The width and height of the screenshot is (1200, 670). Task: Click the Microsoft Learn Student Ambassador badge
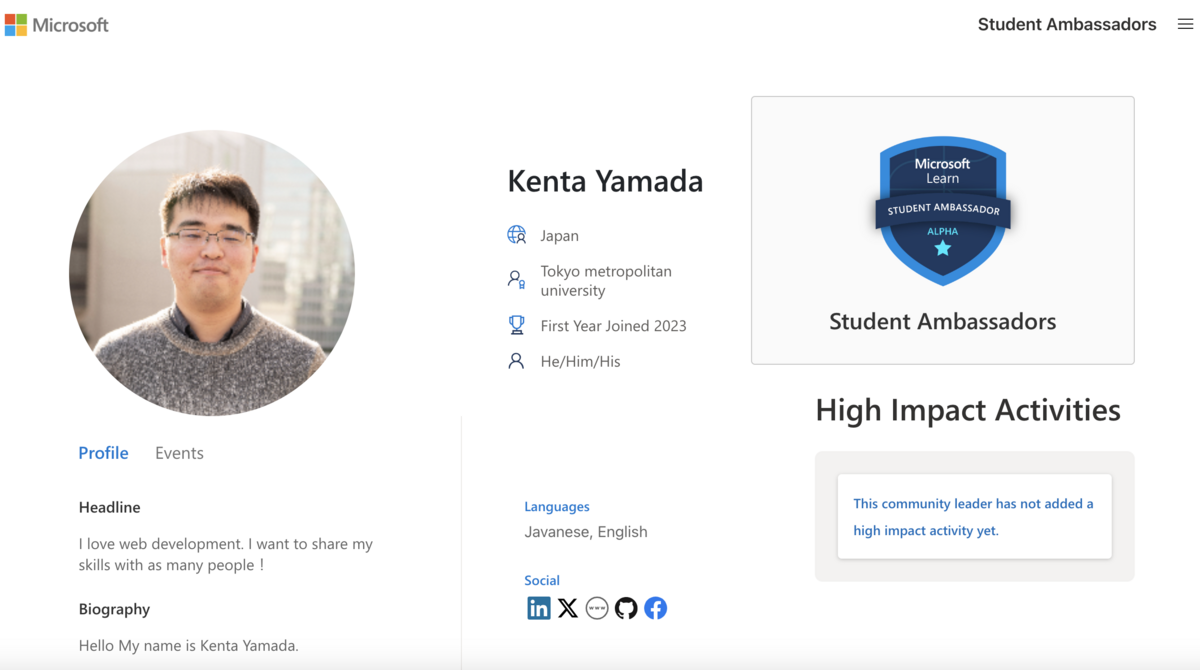(943, 212)
